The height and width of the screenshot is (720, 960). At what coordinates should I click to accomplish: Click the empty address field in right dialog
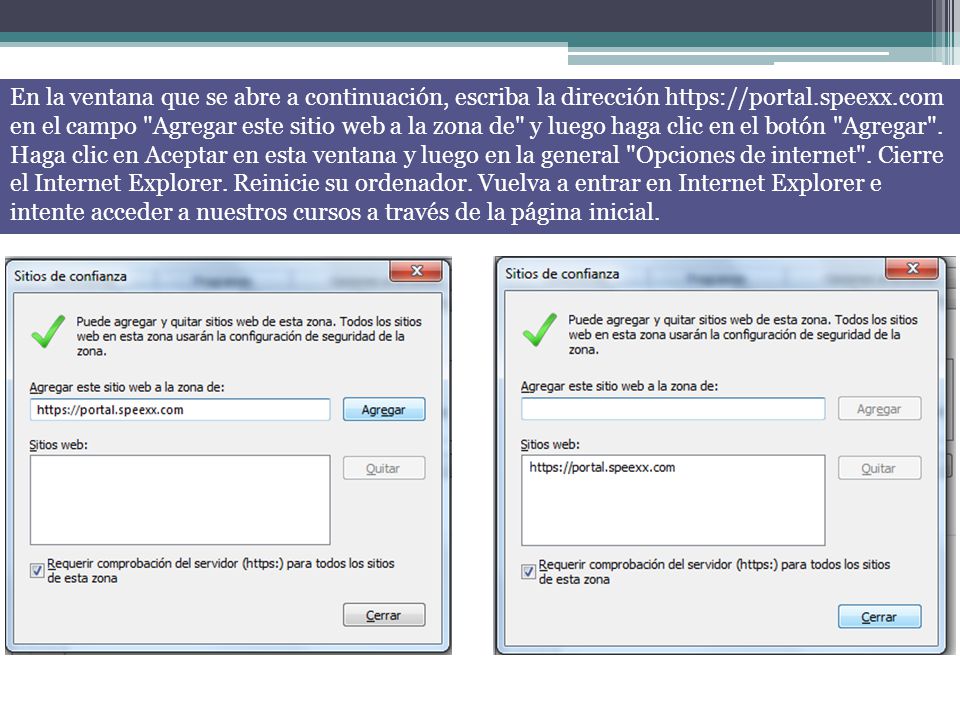[x=673, y=409]
